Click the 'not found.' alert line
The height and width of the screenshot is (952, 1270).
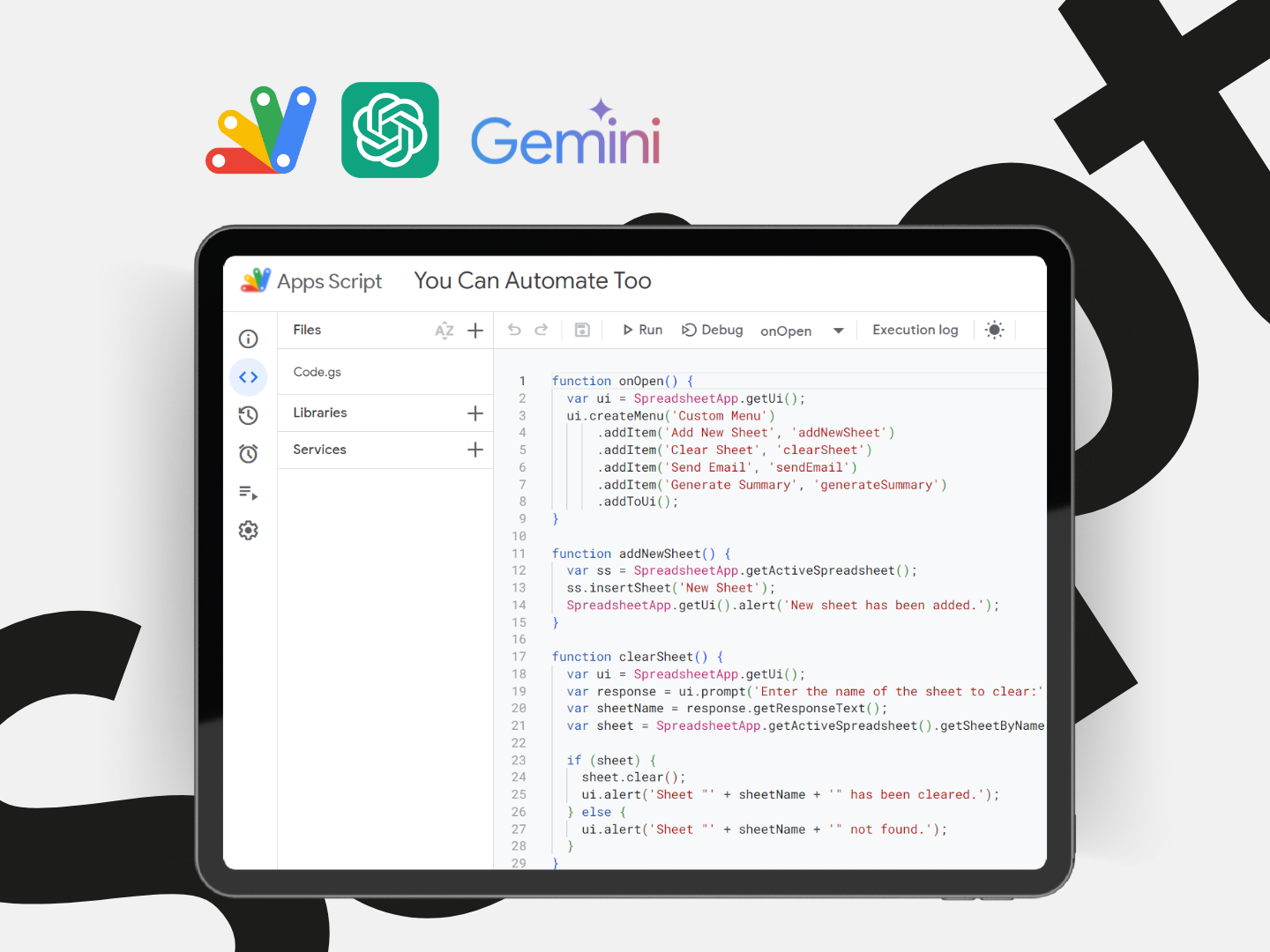[764, 829]
